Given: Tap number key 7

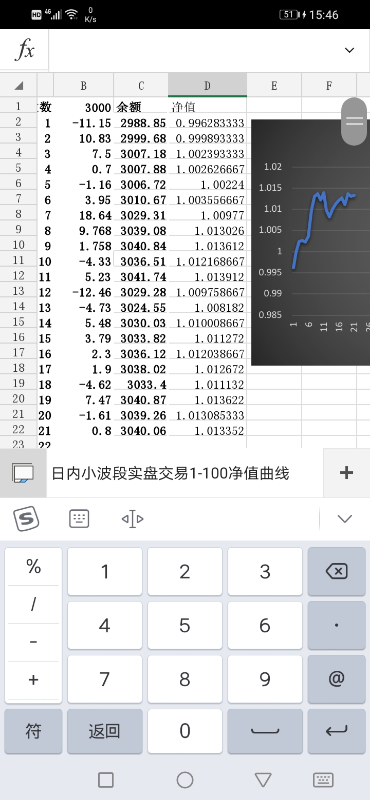Looking at the screenshot, I should pos(105,679).
